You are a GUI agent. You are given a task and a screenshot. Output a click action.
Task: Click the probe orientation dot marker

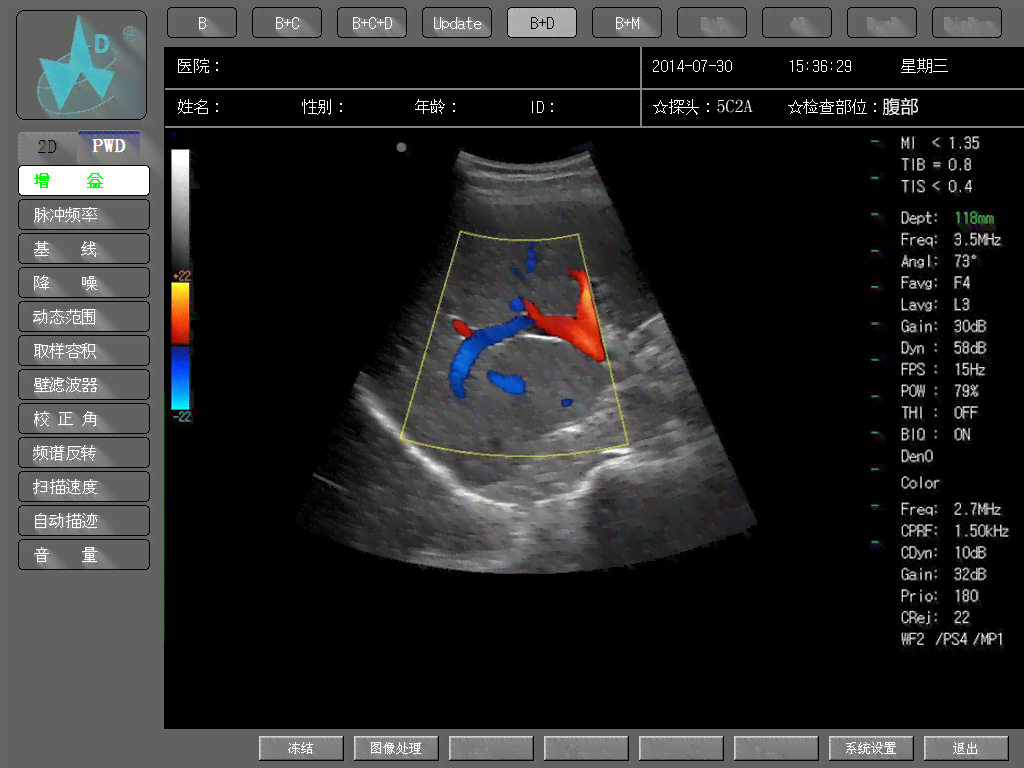[x=402, y=147]
